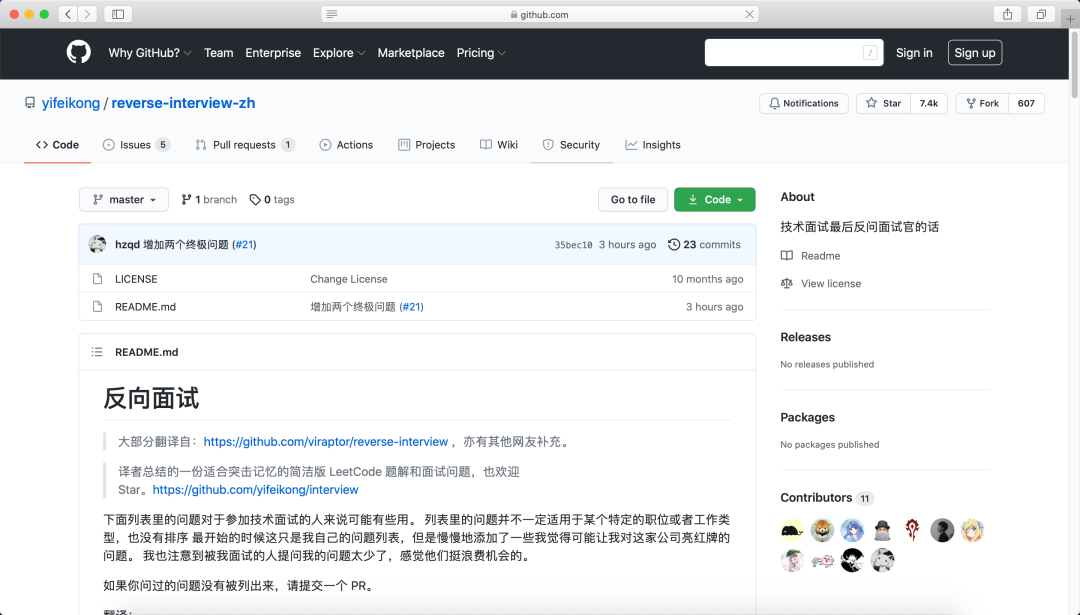This screenshot has height=615, width=1080.
Task: Star the repository
Action: pyautogui.click(x=883, y=103)
